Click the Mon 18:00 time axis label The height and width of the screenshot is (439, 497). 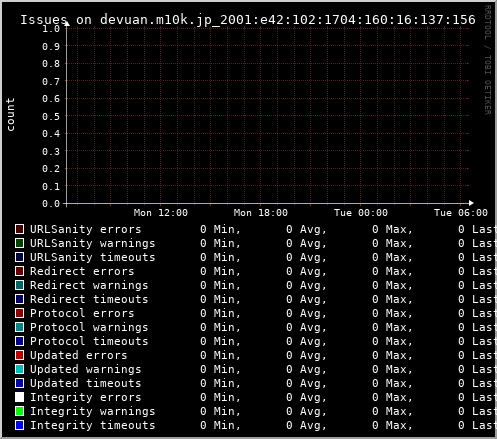[x=261, y=213]
